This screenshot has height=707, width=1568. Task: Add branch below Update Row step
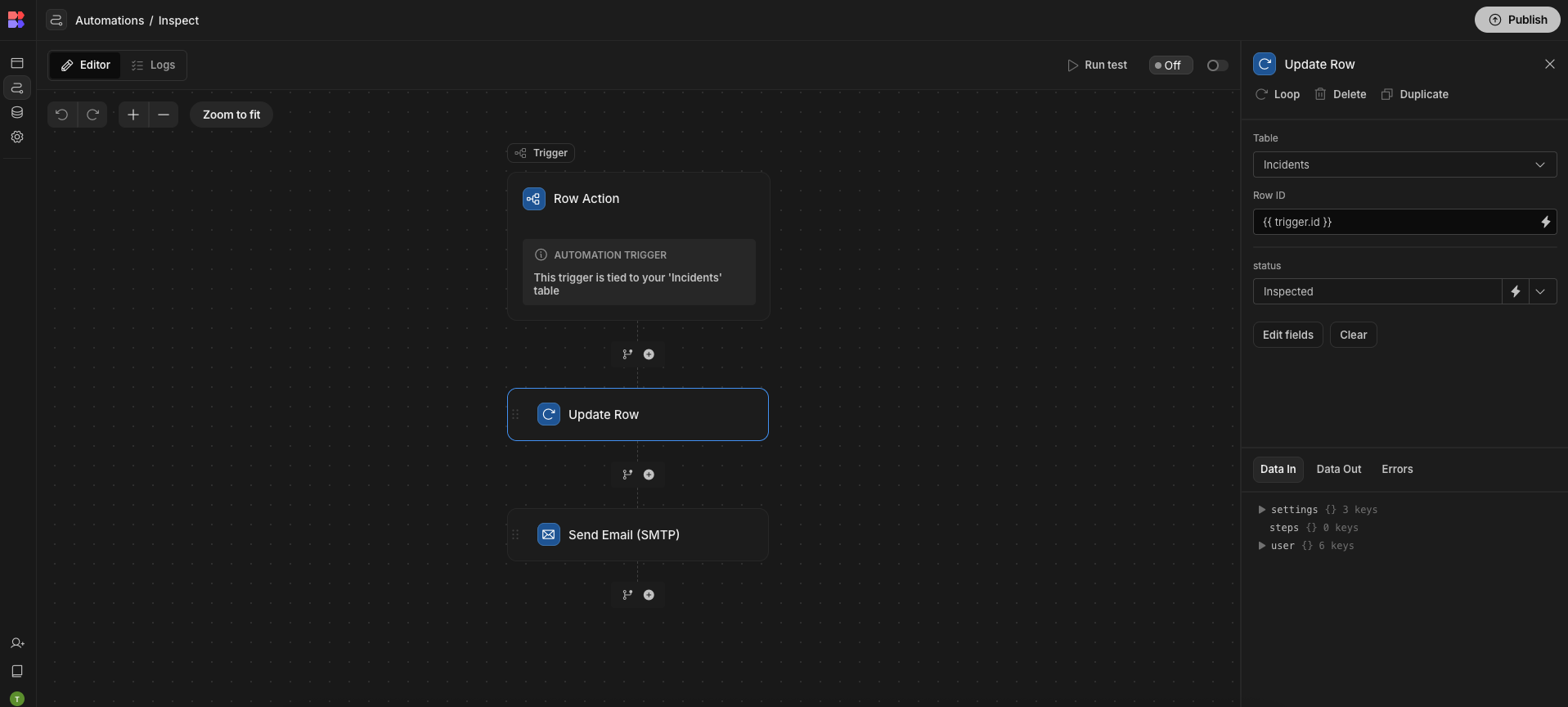(x=627, y=475)
